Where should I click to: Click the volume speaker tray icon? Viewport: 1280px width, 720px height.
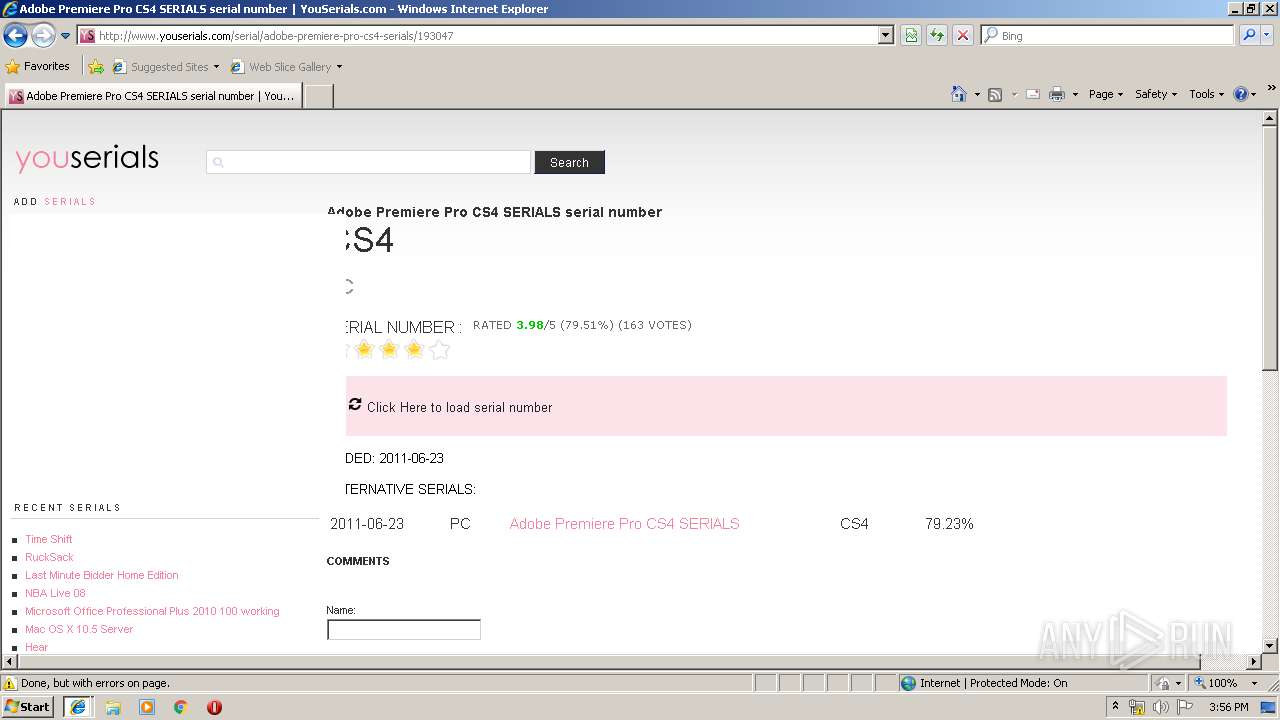pyautogui.click(x=1161, y=707)
